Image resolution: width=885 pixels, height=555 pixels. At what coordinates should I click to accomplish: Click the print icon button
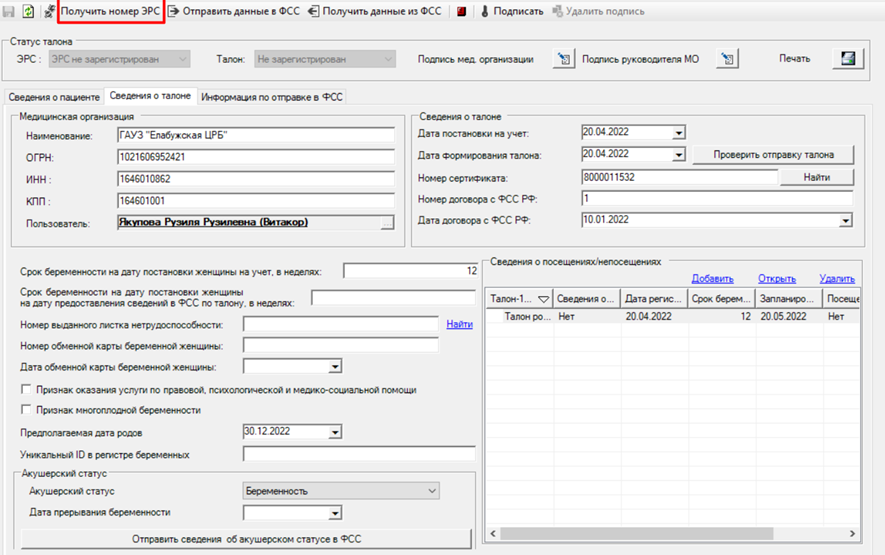(x=848, y=59)
